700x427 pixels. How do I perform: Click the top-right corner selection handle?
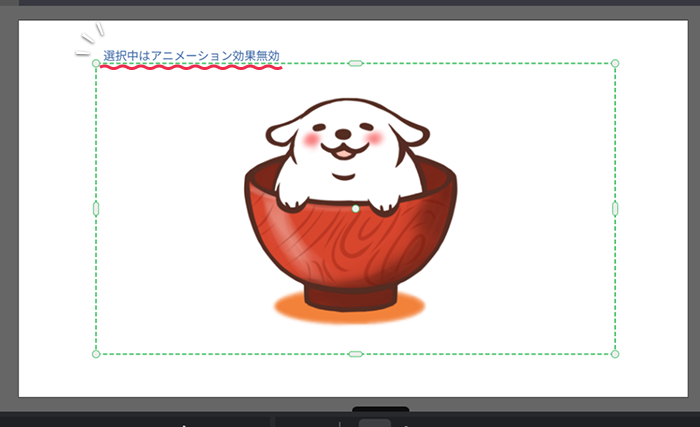[x=615, y=63]
